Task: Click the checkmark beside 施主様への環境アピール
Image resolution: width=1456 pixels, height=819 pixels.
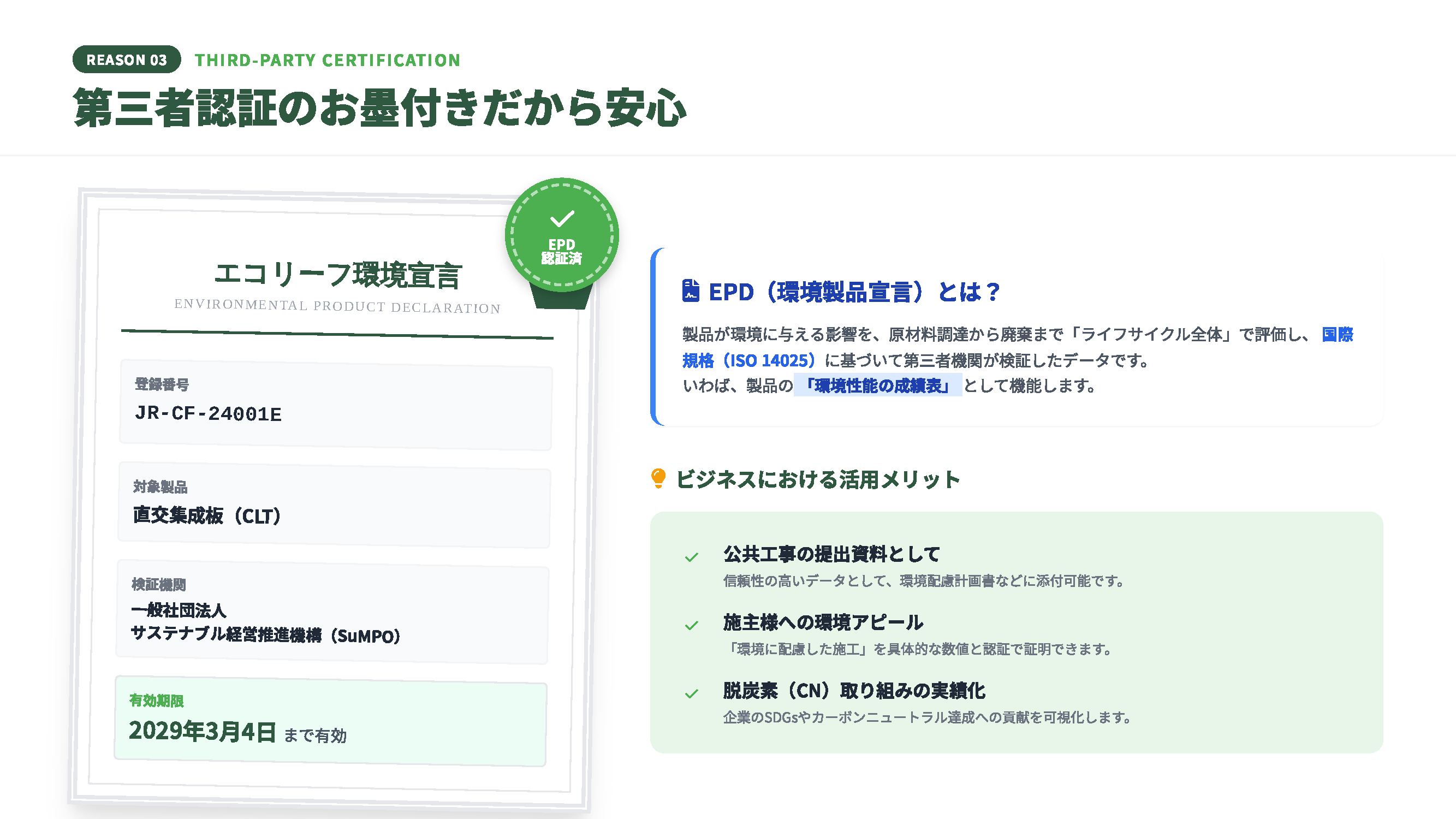Action: pos(691,625)
